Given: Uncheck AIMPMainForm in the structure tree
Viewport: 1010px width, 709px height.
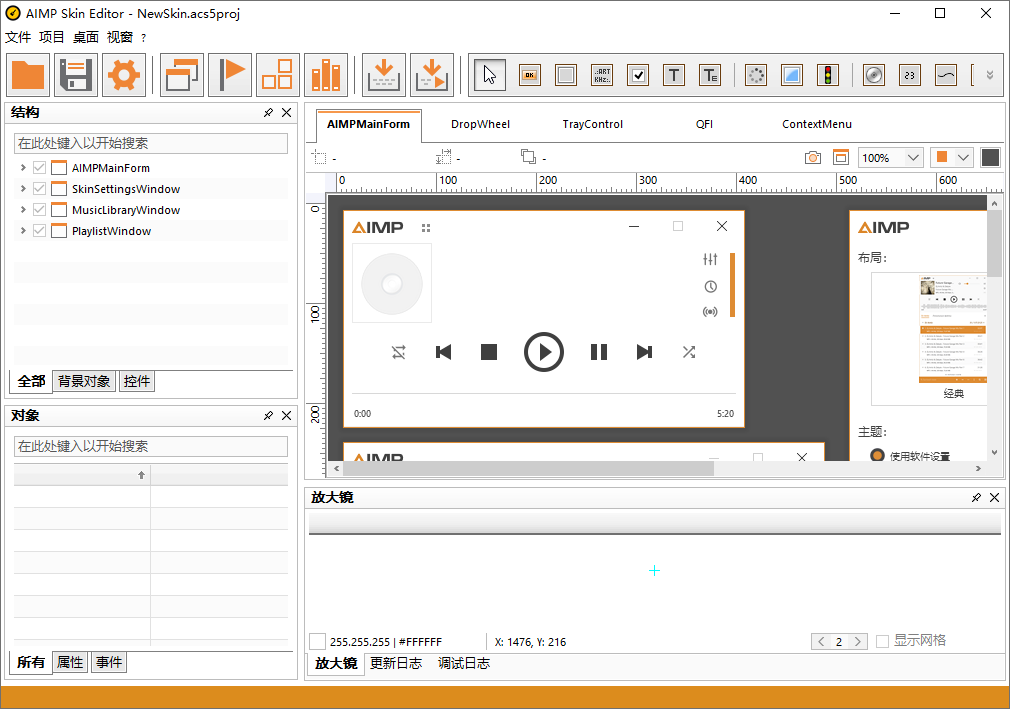Looking at the screenshot, I should pos(38,167).
